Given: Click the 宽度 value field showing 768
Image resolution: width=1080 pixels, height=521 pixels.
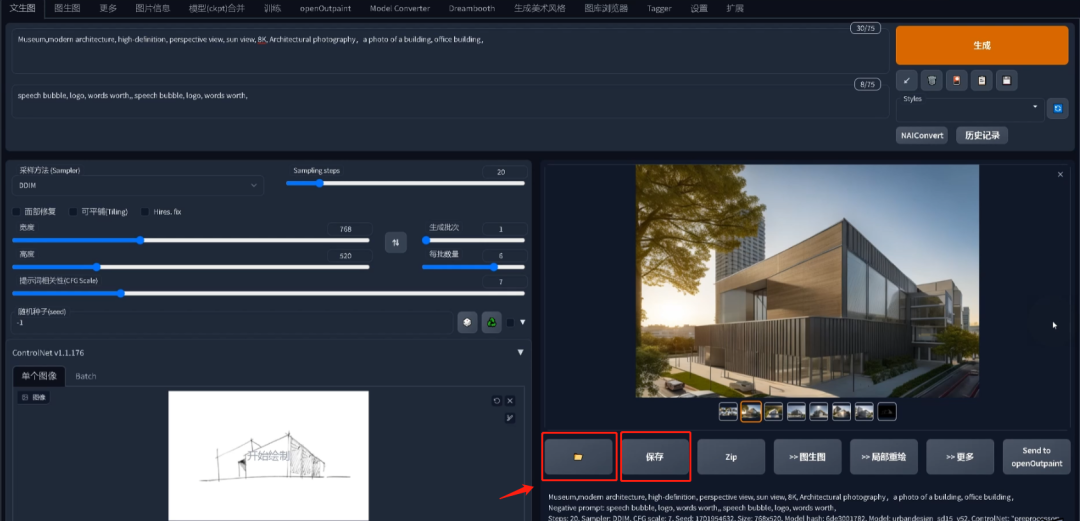Looking at the screenshot, I should point(350,229).
